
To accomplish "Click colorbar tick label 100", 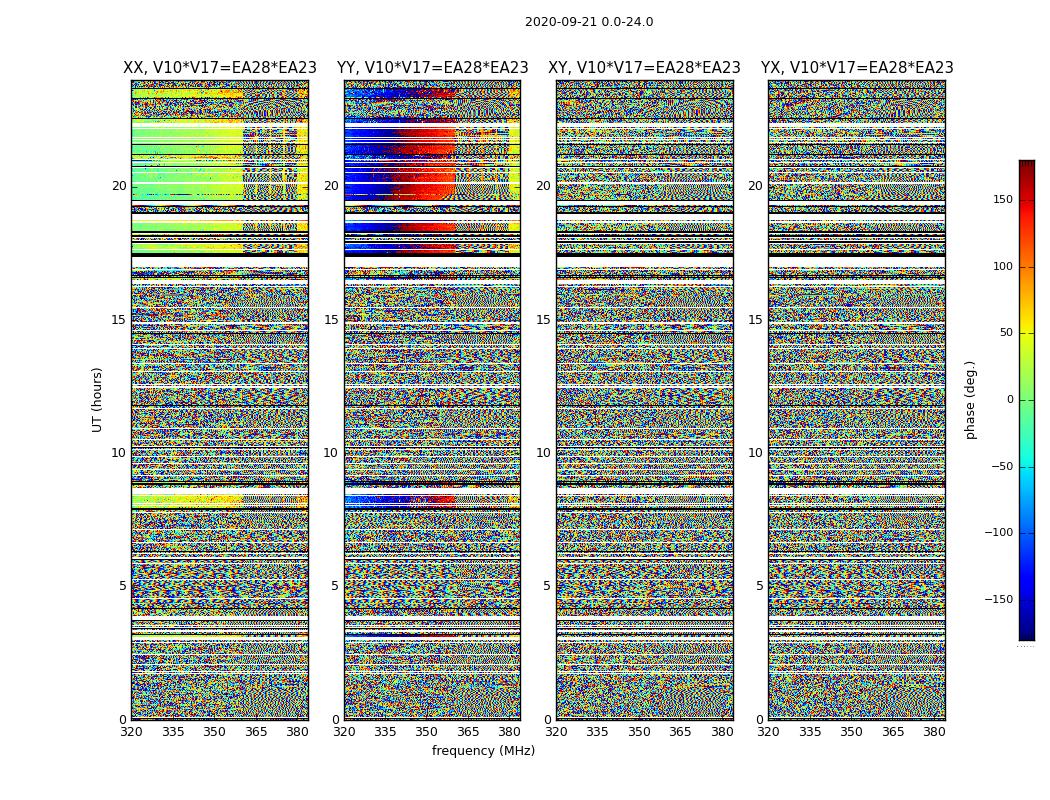I will coord(1003,266).
